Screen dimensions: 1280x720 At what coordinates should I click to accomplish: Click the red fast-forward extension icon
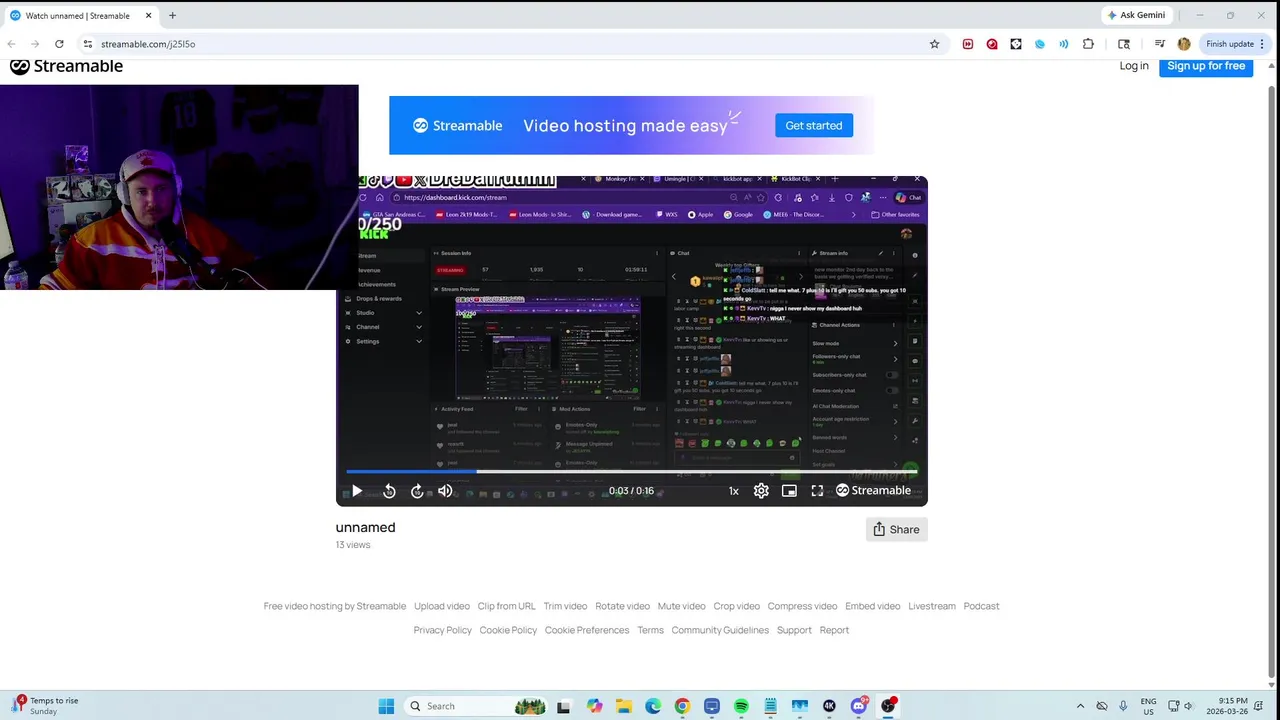point(968,44)
